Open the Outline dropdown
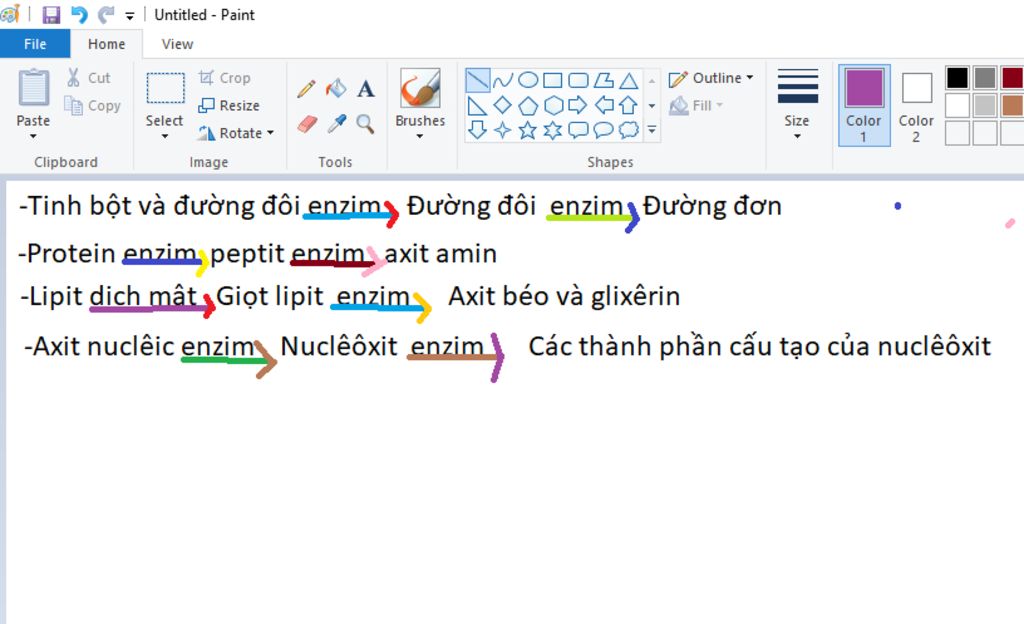 pyautogui.click(x=711, y=78)
